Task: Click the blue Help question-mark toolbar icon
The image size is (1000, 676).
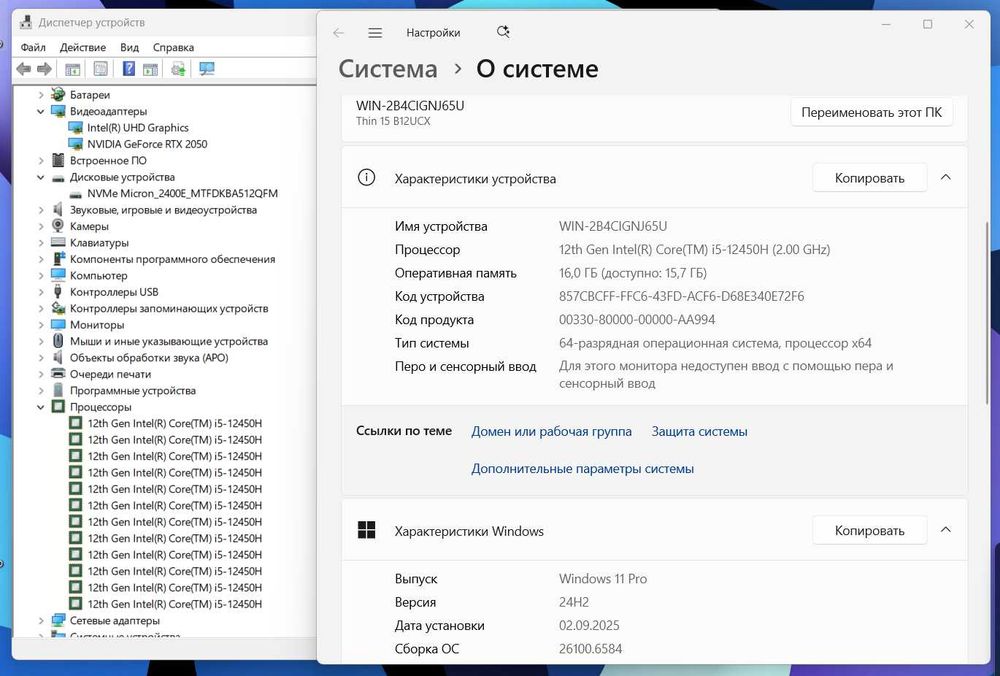Action: coord(129,68)
